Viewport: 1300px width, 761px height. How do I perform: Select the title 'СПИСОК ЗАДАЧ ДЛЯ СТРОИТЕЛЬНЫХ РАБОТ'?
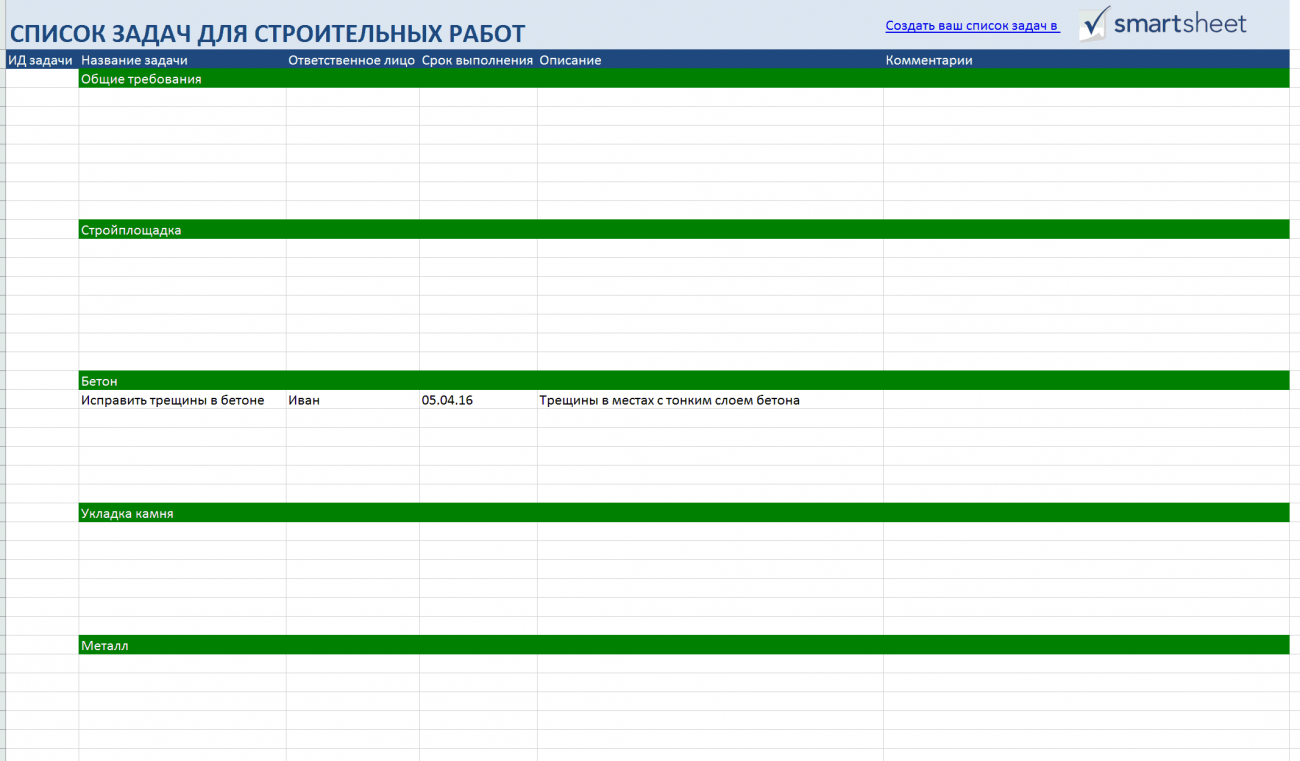point(267,33)
